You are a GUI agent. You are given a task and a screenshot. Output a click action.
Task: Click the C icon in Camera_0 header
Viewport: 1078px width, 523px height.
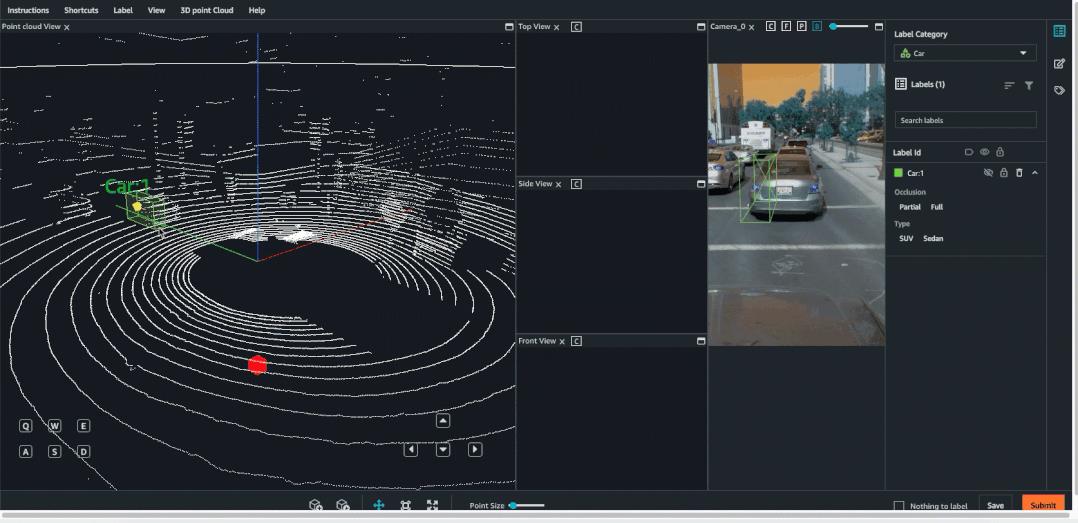pos(771,26)
